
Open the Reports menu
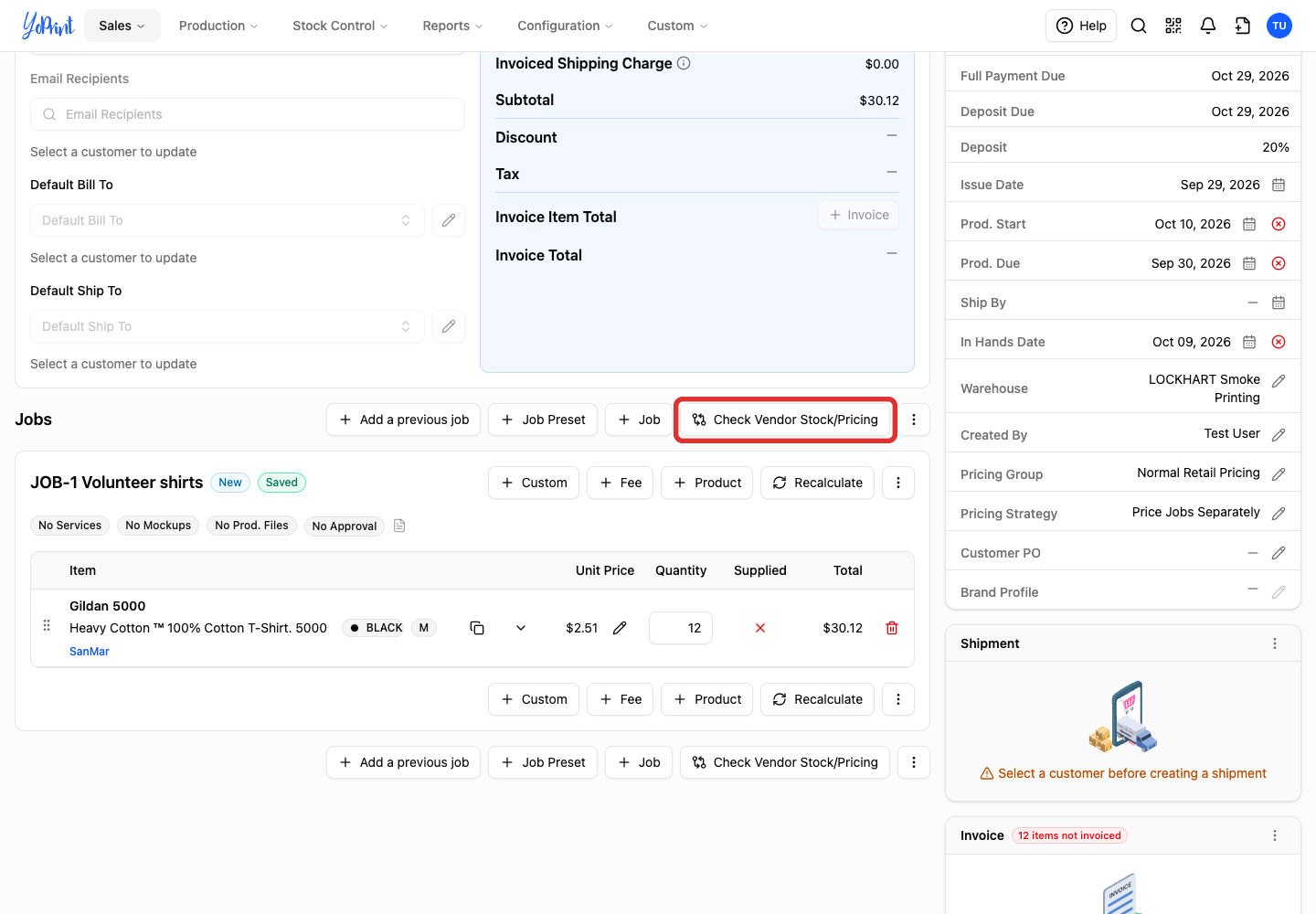pos(452,26)
